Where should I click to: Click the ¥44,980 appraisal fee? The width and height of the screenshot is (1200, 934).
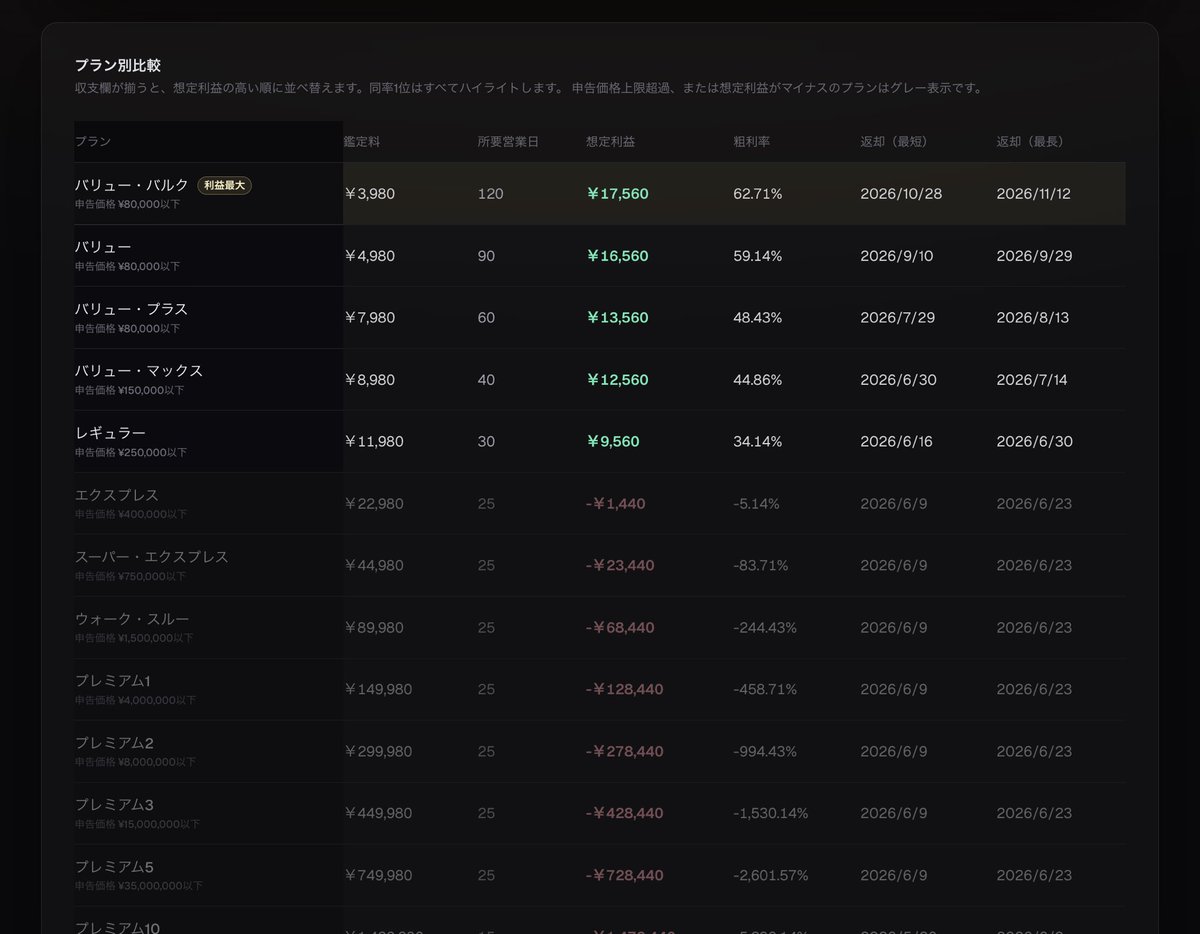click(374, 566)
